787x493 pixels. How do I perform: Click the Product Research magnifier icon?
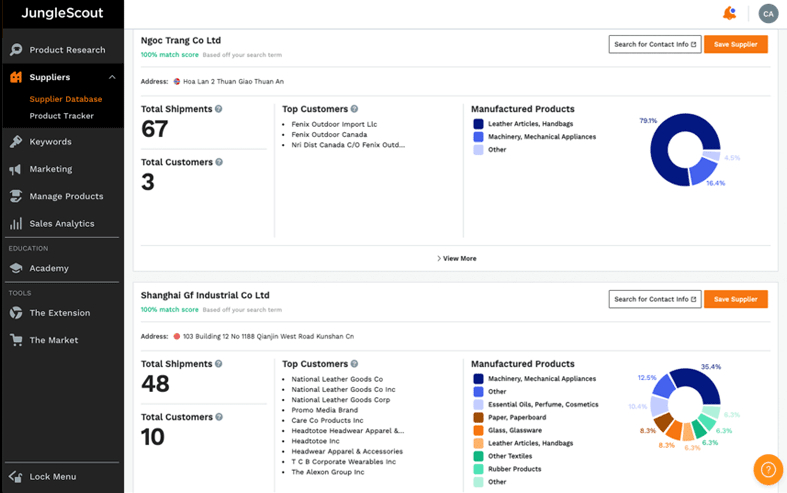(x=16, y=50)
